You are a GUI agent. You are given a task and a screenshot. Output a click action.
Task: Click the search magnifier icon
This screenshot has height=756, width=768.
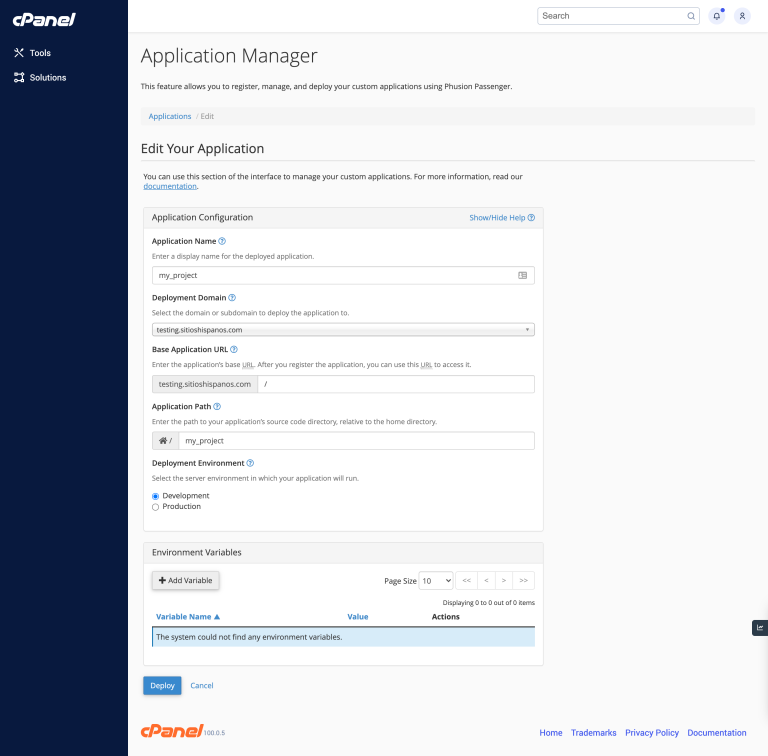click(x=691, y=16)
